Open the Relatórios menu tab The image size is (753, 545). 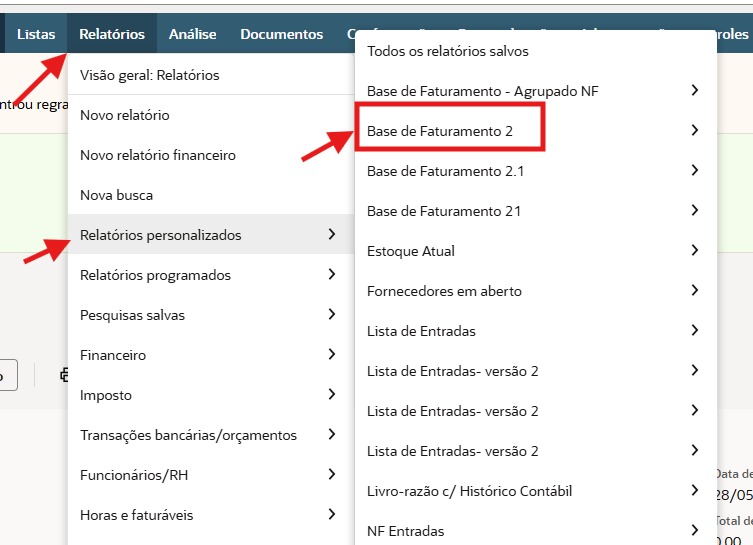pyautogui.click(x=112, y=34)
